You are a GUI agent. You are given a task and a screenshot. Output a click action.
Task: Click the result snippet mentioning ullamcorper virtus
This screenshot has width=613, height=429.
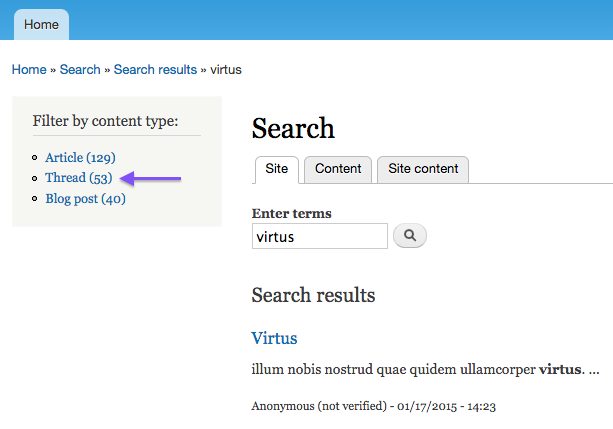pyautogui.click(x=425, y=370)
